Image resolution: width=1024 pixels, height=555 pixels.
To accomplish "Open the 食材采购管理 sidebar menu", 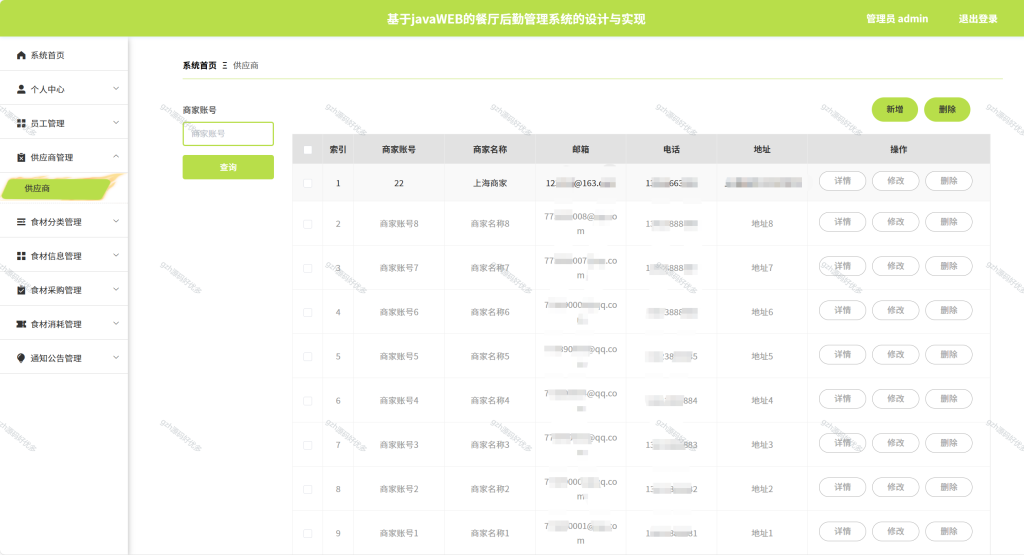I will coord(64,290).
